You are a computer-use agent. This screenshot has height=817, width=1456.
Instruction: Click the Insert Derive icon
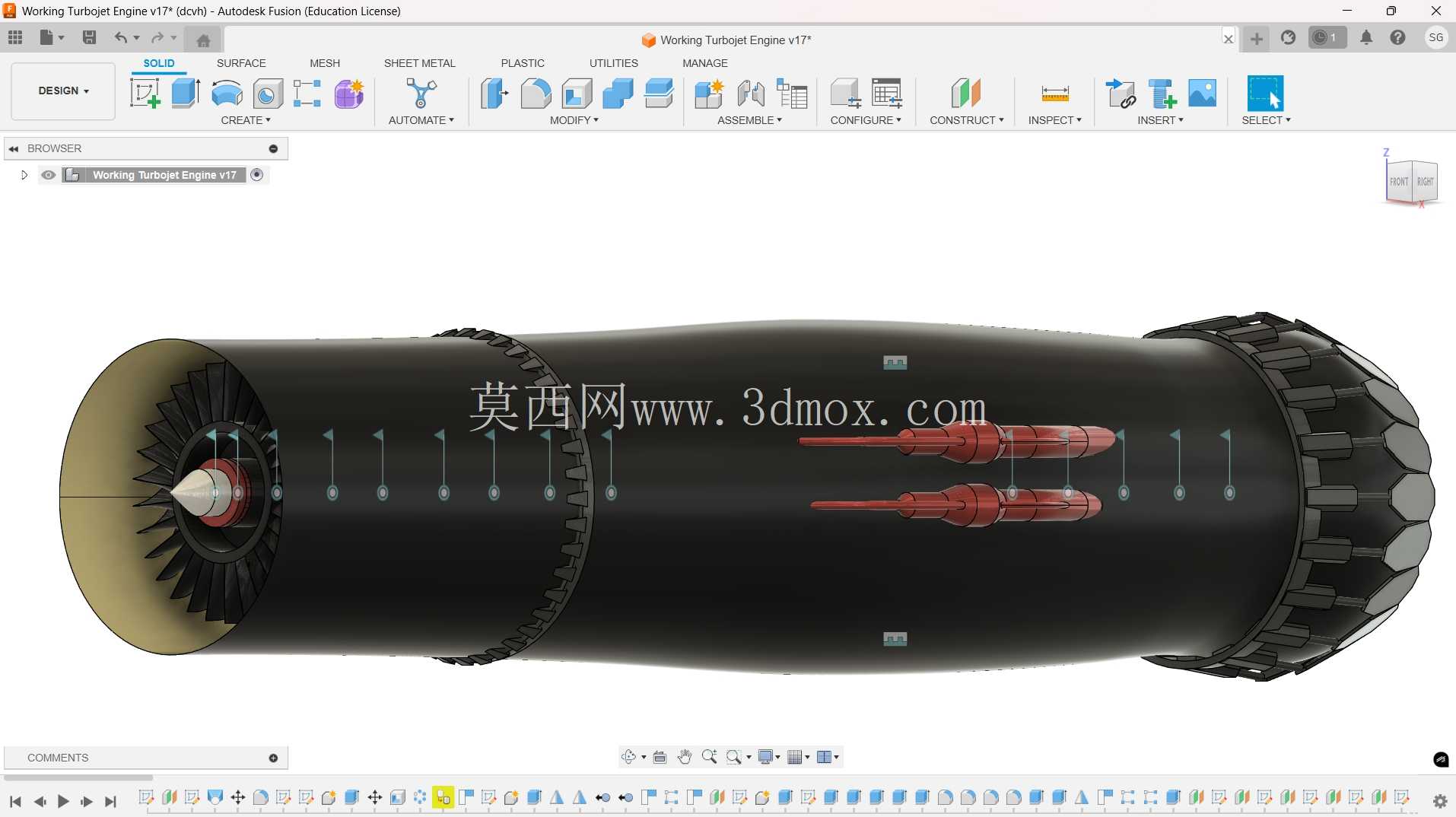[1121, 94]
